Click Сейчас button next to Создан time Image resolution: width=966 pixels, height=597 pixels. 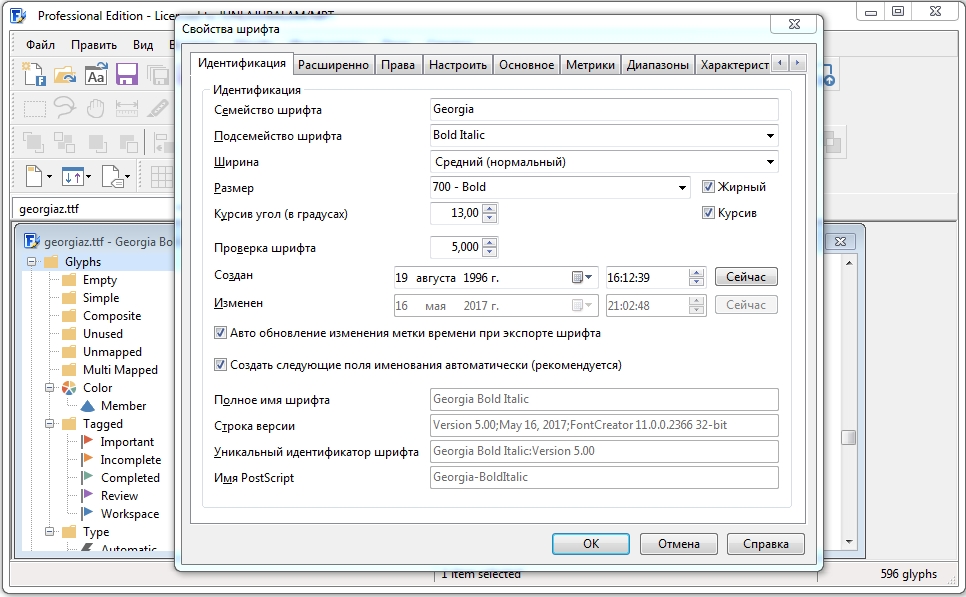click(746, 277)
